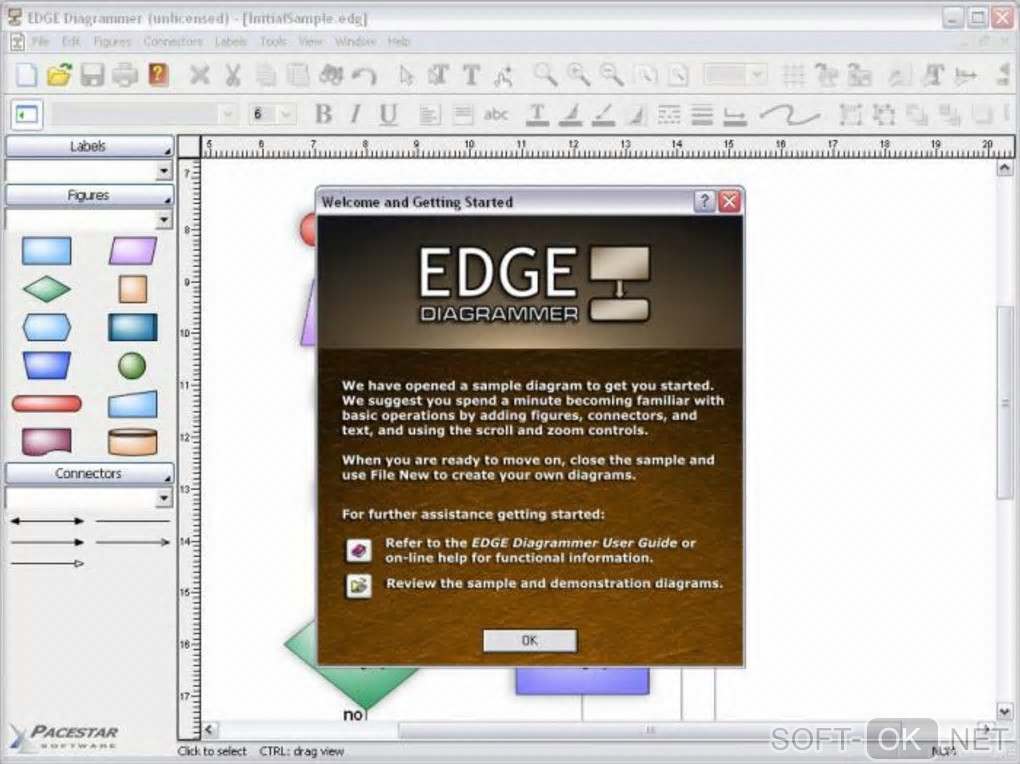
Task: Click the zoom out magnifier icon
Action: pos(611,75)
